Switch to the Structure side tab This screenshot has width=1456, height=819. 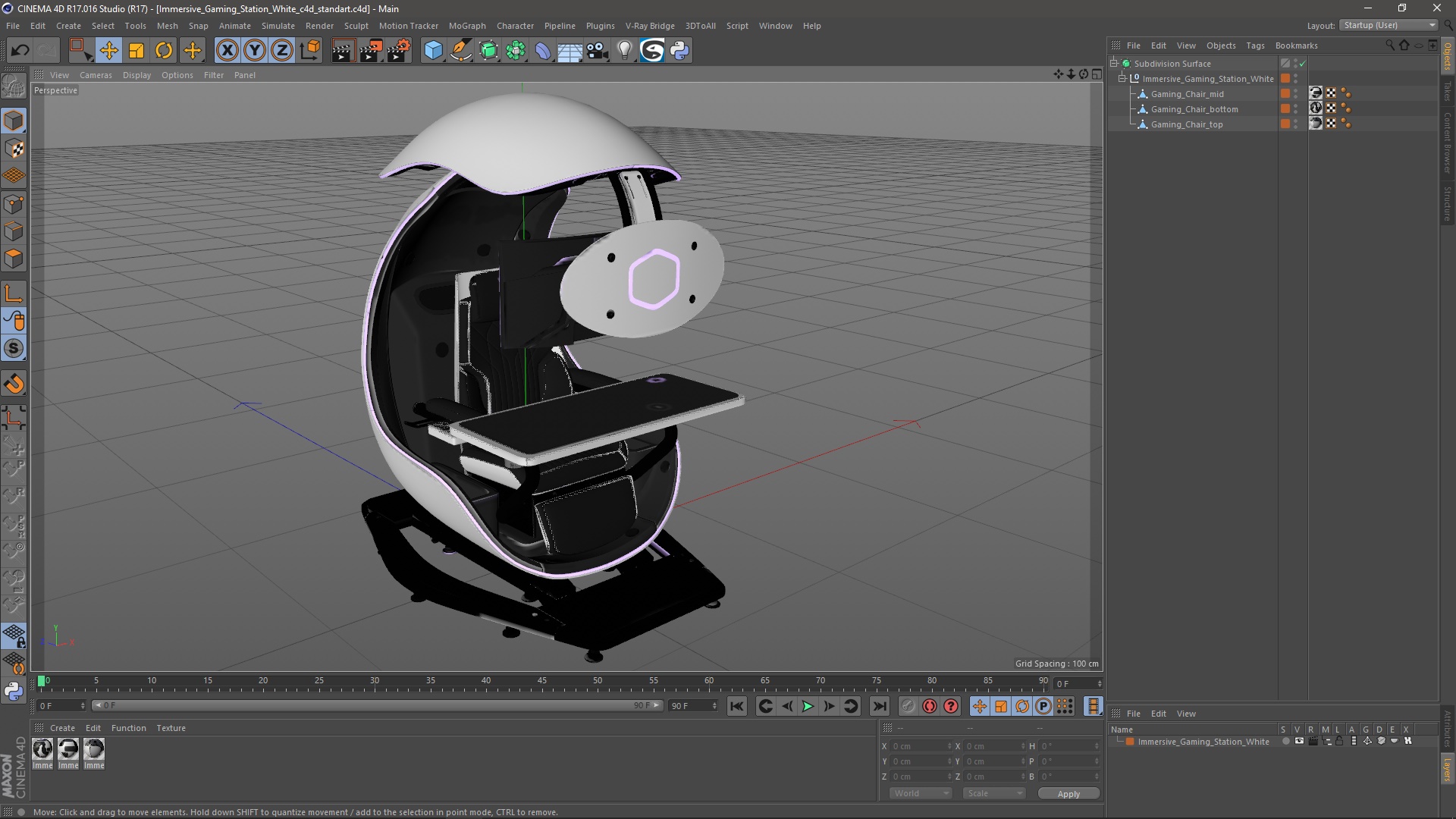[1448, 203]
